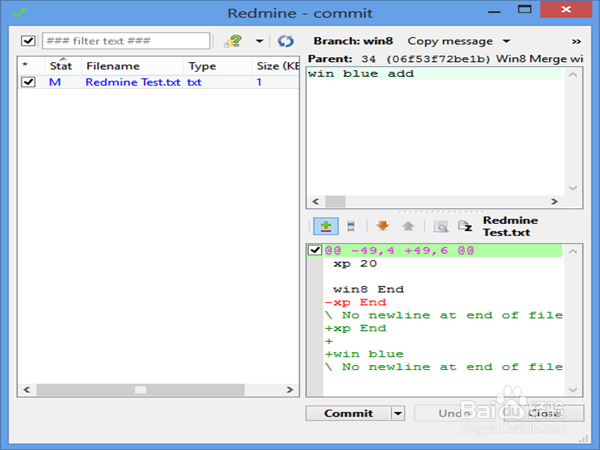Click the search in diff icon
The width and height of the screenshot is (600, 450).
coord(441,227)
